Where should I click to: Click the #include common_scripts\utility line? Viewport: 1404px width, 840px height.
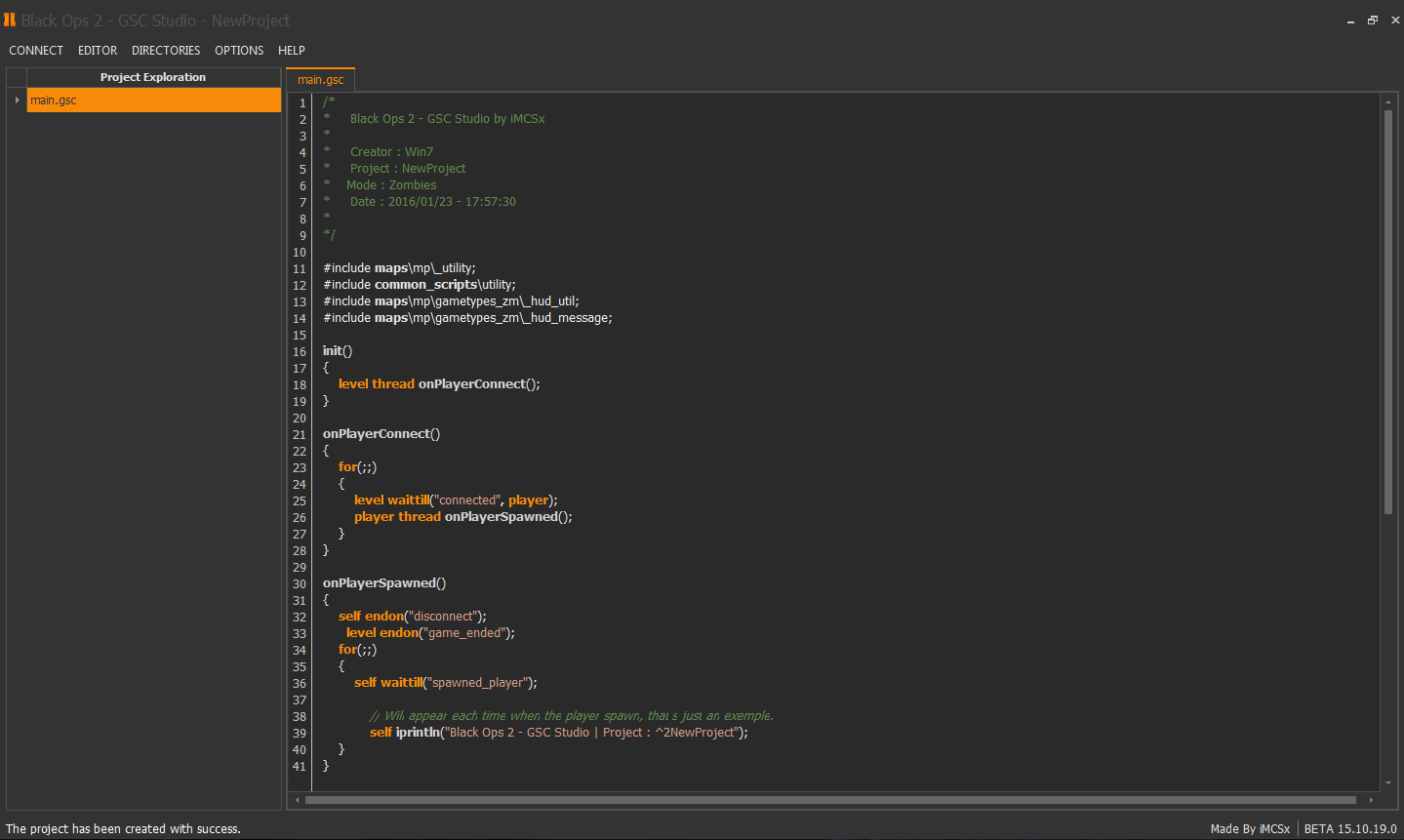420,285
